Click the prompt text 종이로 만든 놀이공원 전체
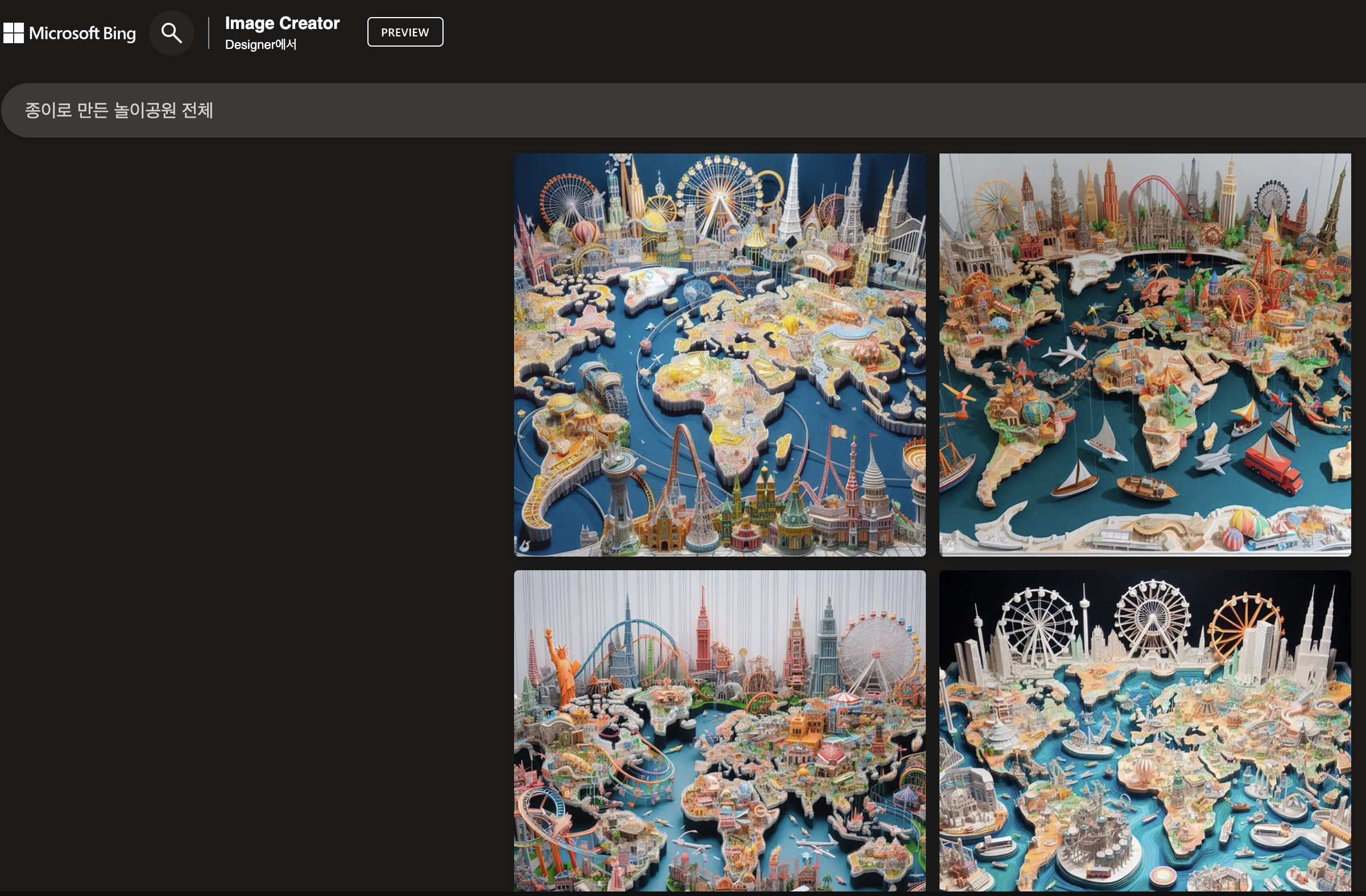1366x896 pixels. coord(119,110)
